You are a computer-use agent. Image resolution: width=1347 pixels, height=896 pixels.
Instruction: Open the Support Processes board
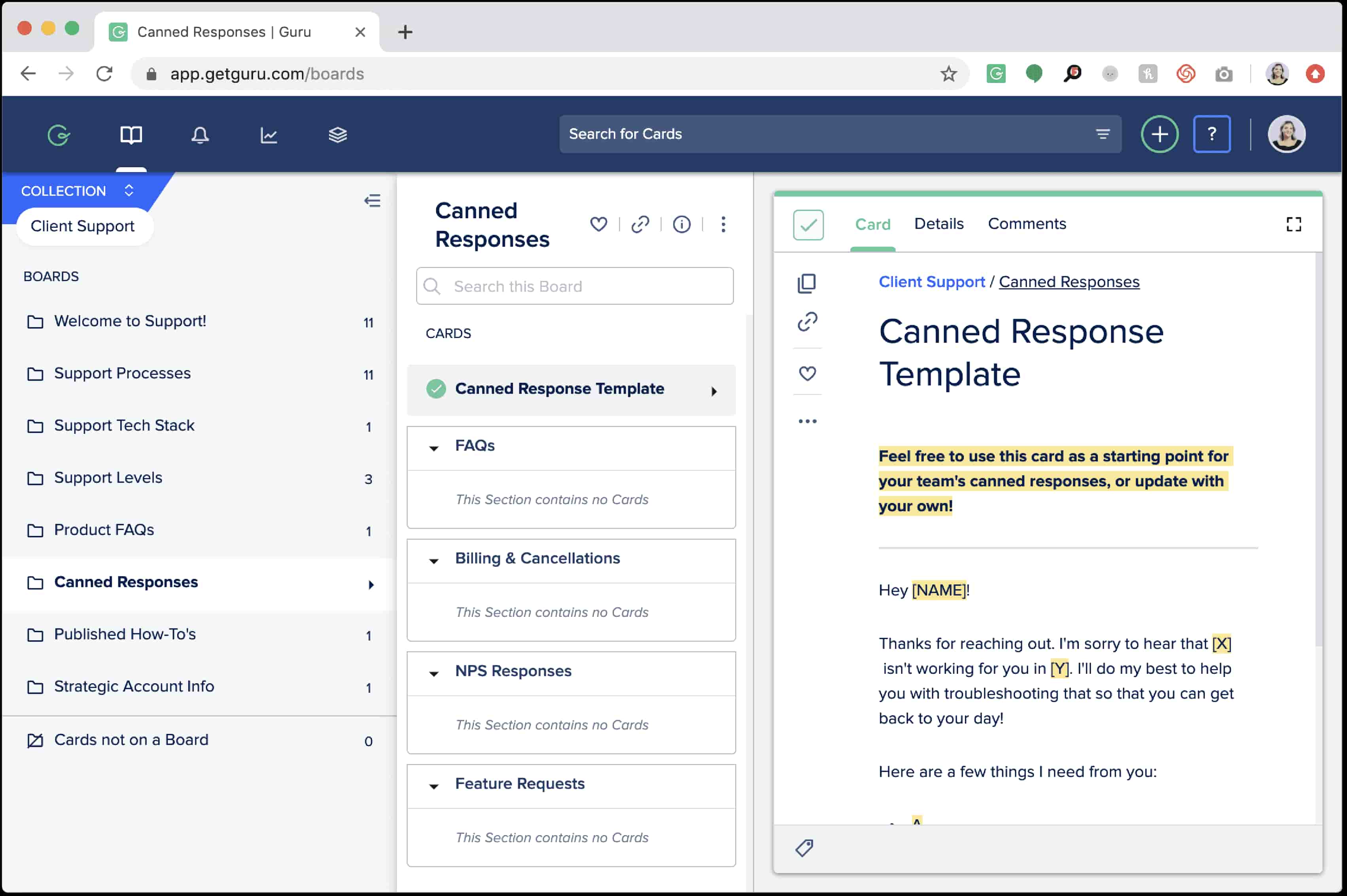199,374
